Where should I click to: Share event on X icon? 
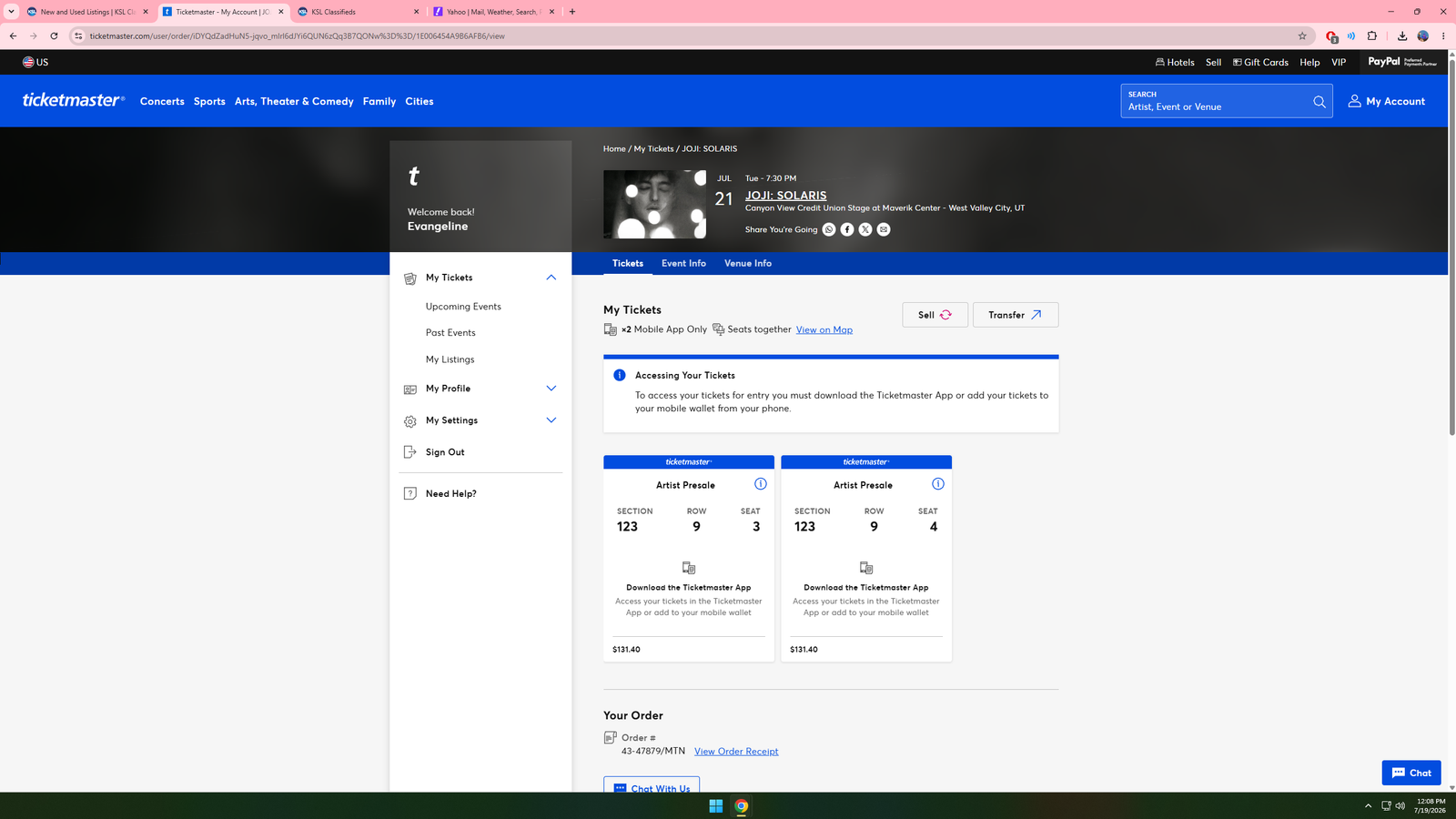click(x=865, y=229)
